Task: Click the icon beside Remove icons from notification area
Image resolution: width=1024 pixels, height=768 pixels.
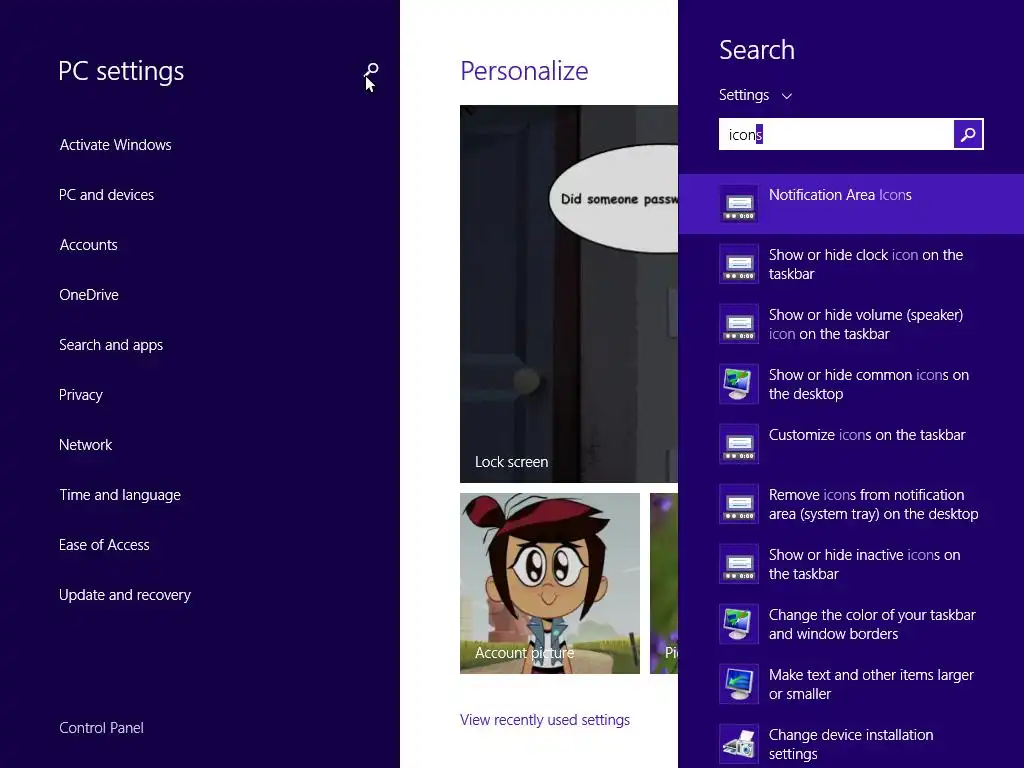Action: click(739, 504)
